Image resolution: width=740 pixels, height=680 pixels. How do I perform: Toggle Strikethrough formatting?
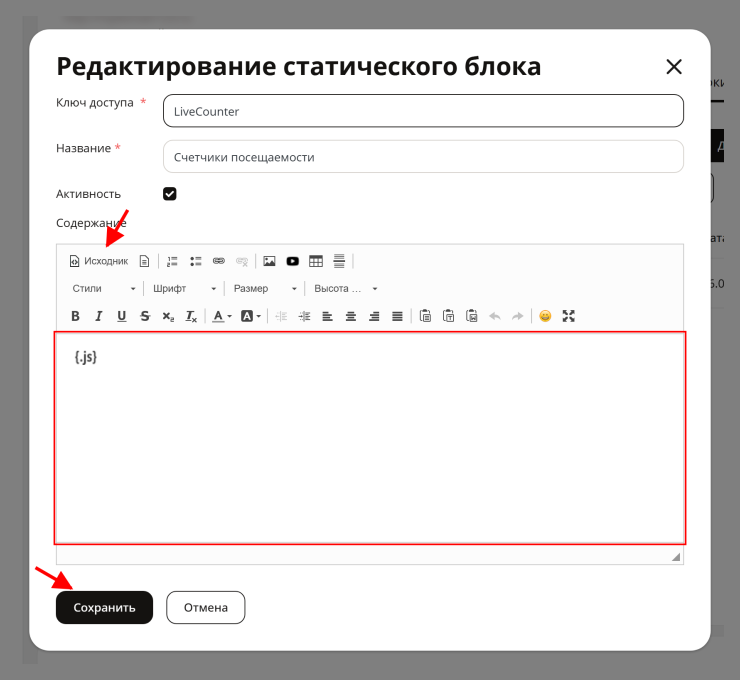[x=145, y=316]
